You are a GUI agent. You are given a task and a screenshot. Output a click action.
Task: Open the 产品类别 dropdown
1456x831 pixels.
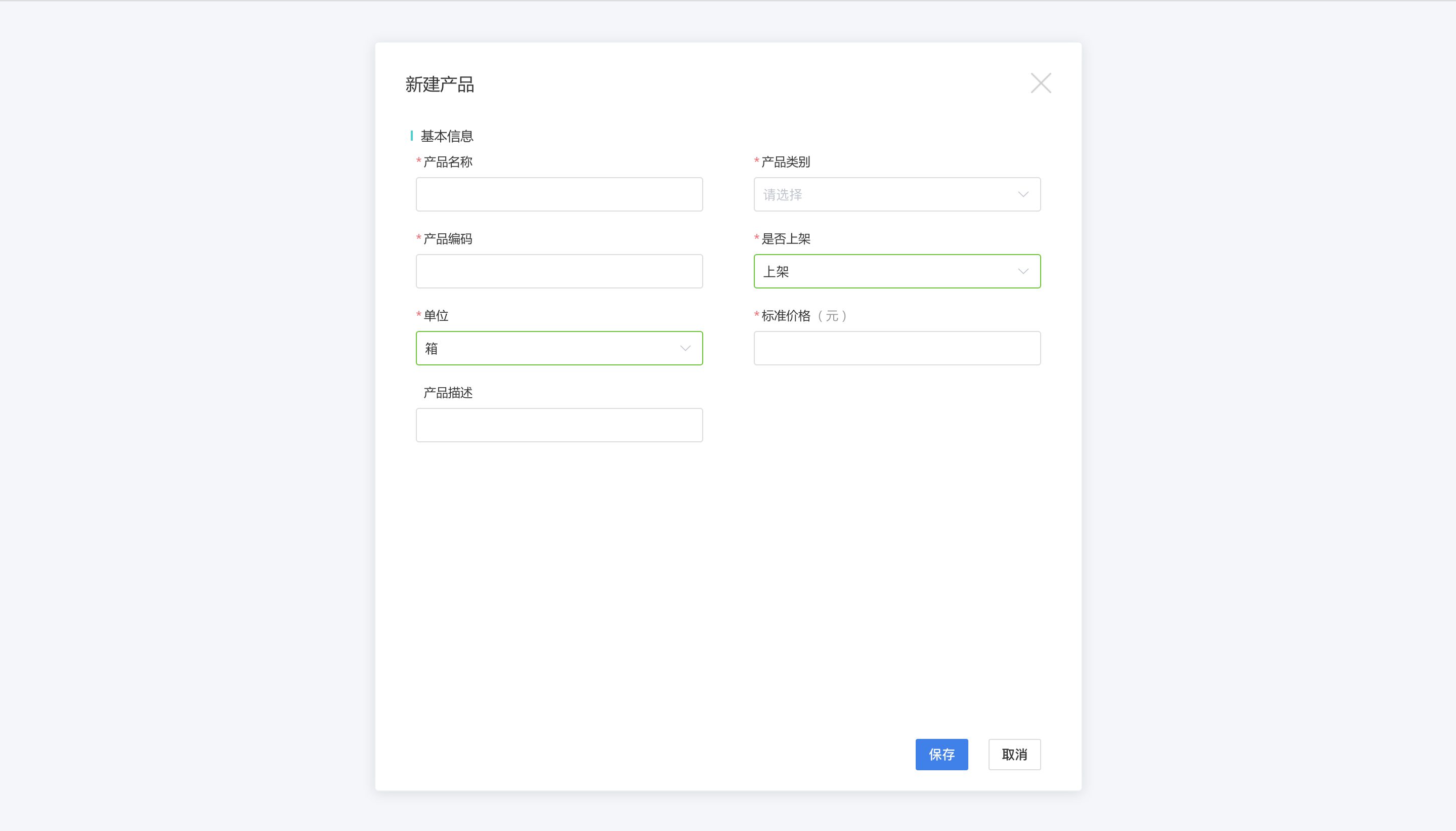[x=898, y=194]
